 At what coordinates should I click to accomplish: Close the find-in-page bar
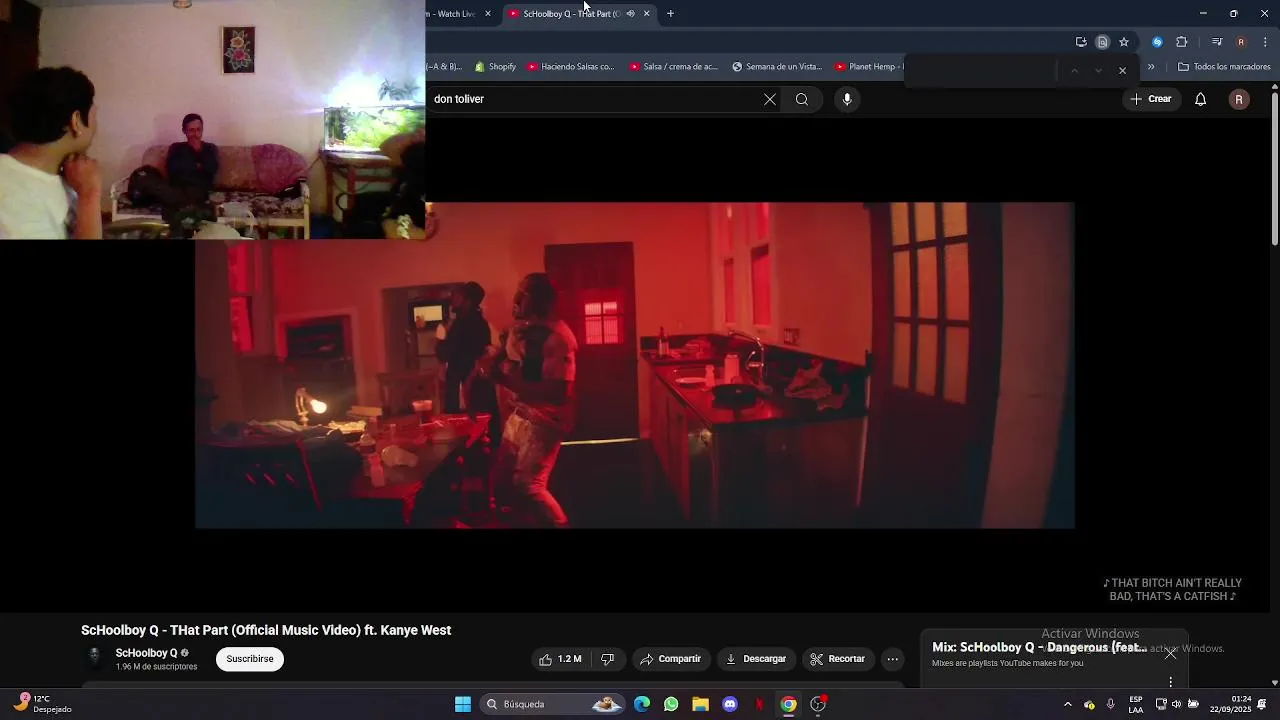[1122, 71]
